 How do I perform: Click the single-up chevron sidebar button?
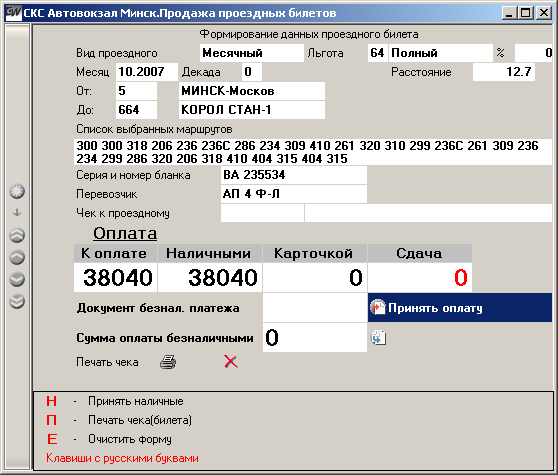click(x=17, y=257)
